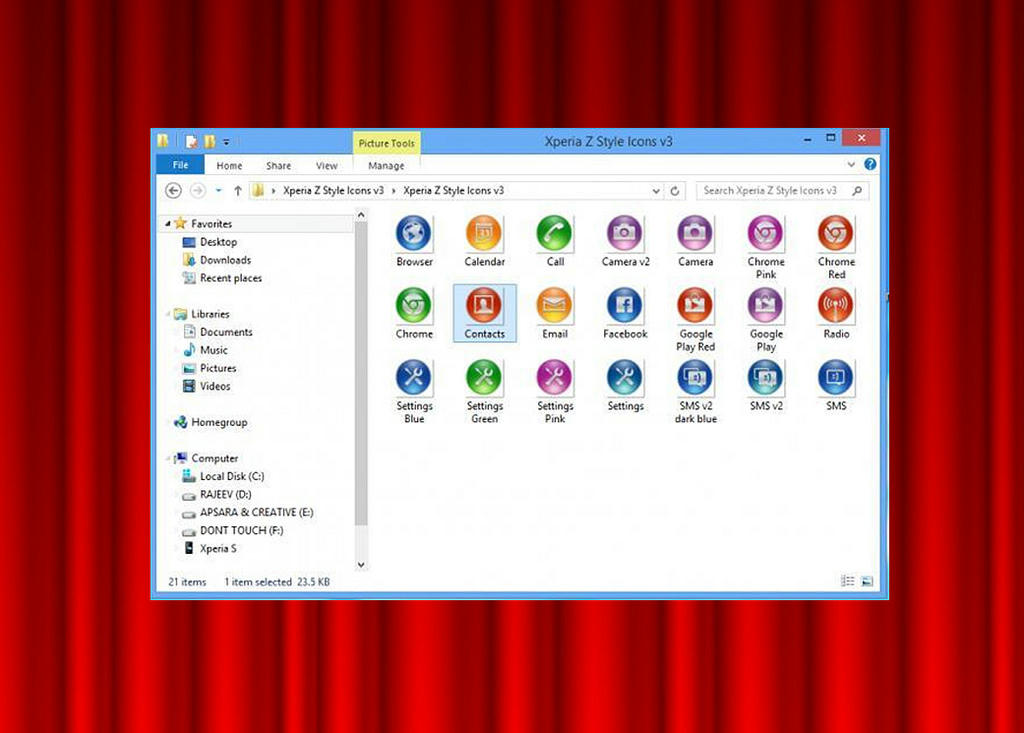The width and height of the screenshot is (1024, 733).
Task: Open DONT TOUCH (F:) drive
Action: pyautogui.click(x=241, y=530)
